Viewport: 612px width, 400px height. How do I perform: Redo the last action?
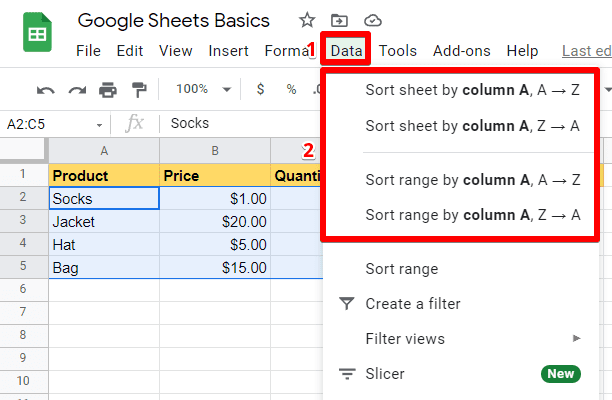click(76, 90)
